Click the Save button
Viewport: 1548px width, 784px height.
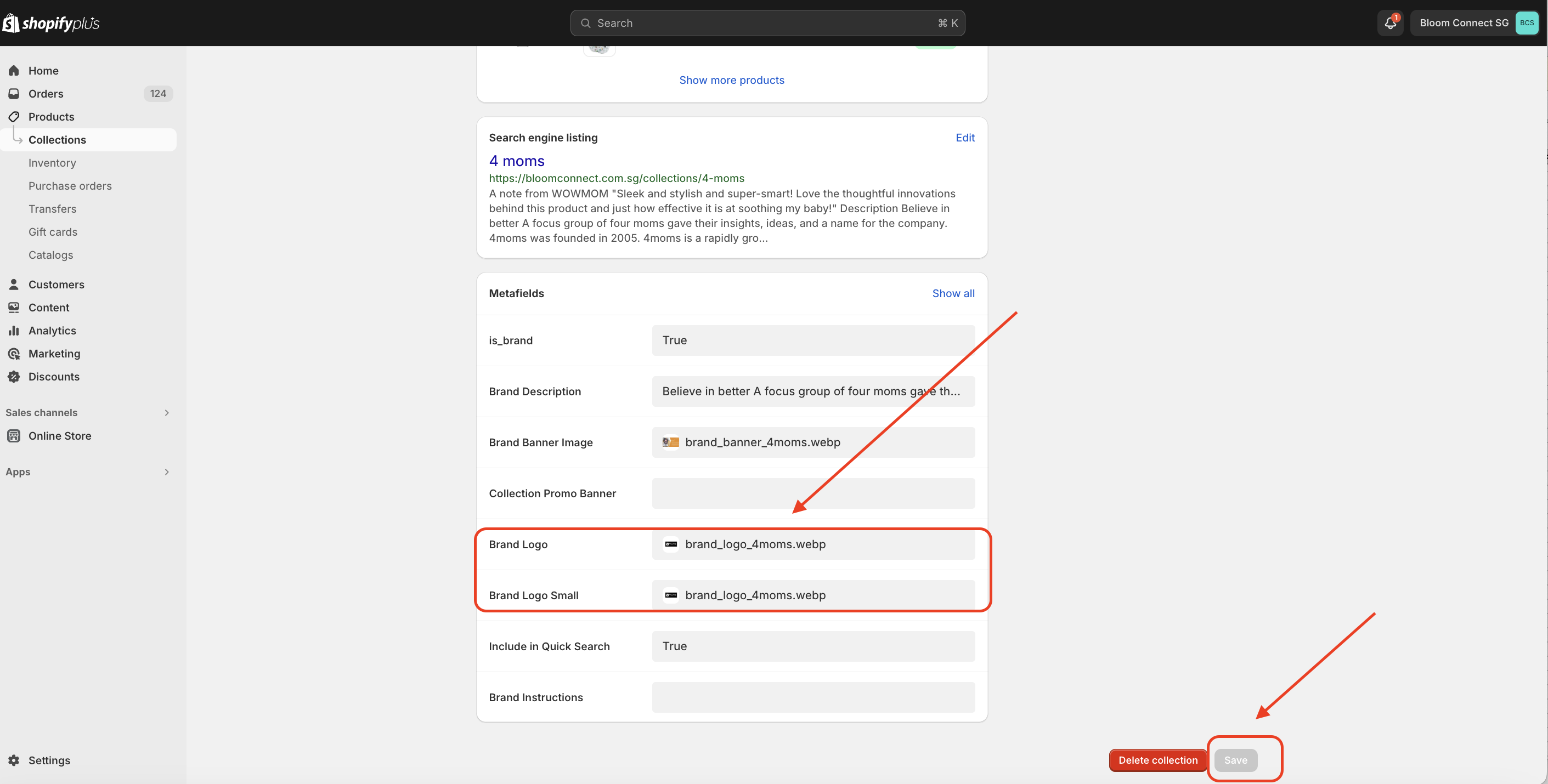click(1235, 760)
